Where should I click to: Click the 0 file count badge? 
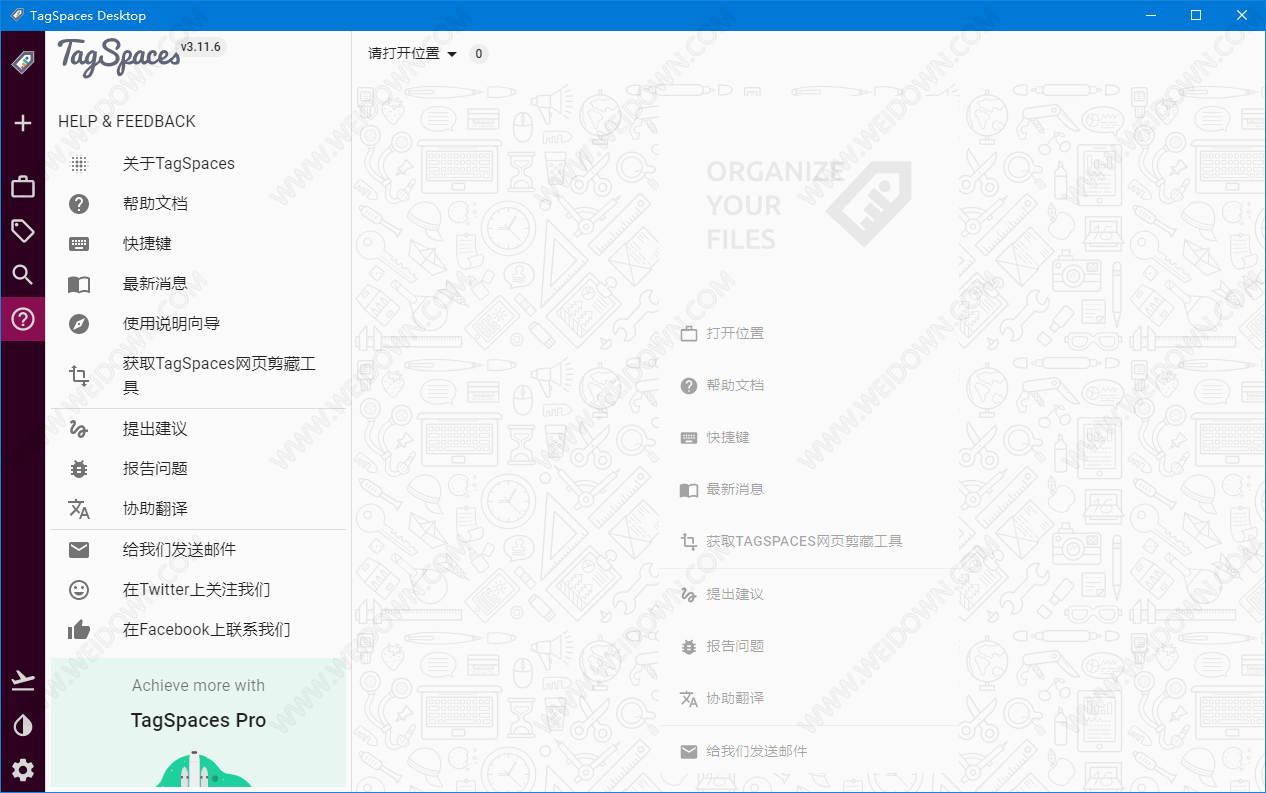click(479, 54)
